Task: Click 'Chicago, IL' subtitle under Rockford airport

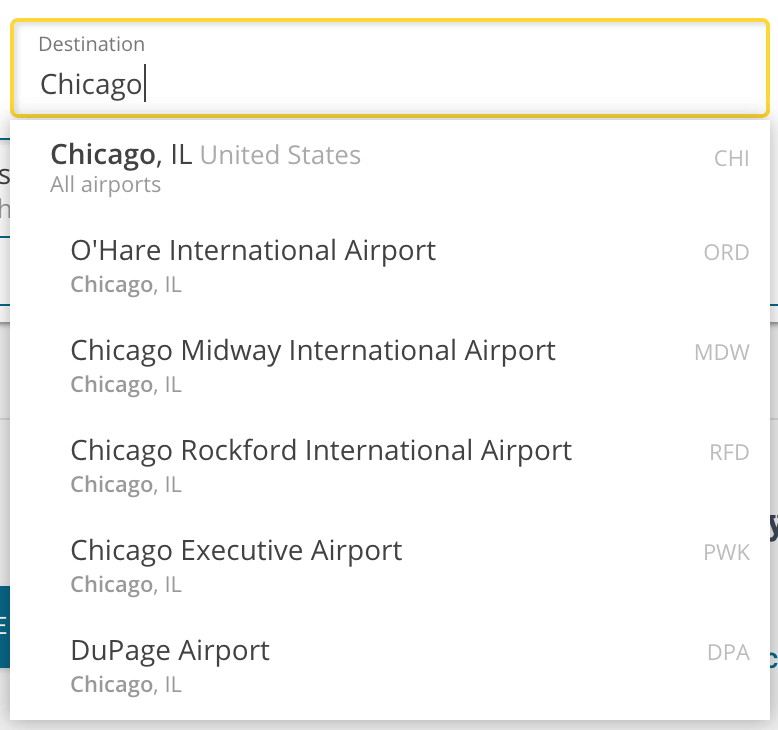Action: pos(126,485)
